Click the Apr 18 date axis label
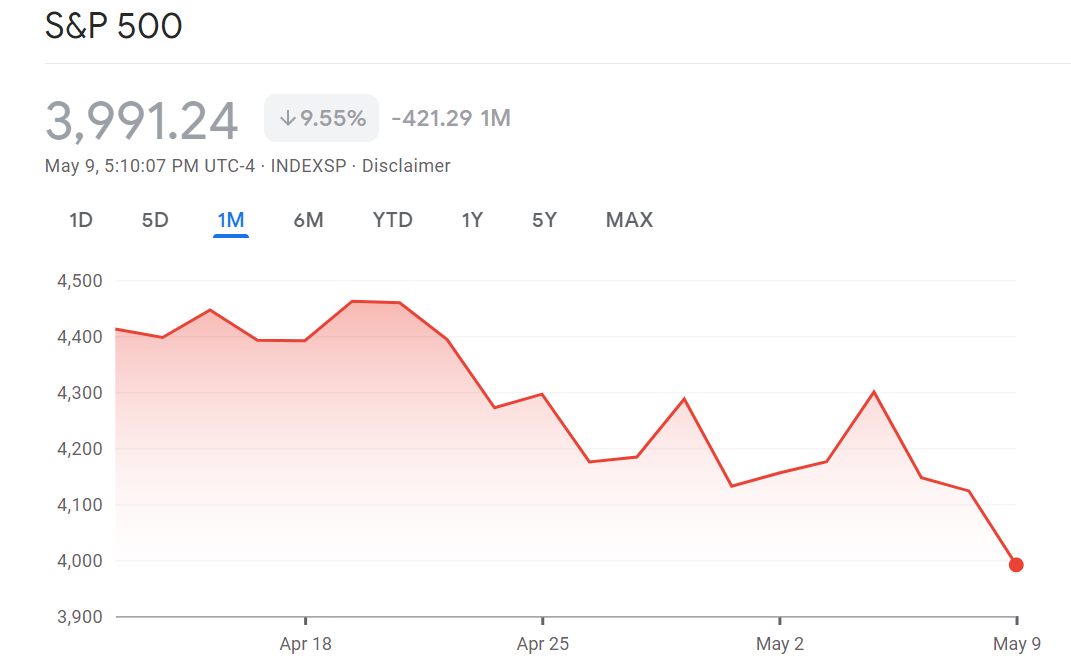Screen dimensions: 1071x666 pyautogui.click(x=305, y=644)
